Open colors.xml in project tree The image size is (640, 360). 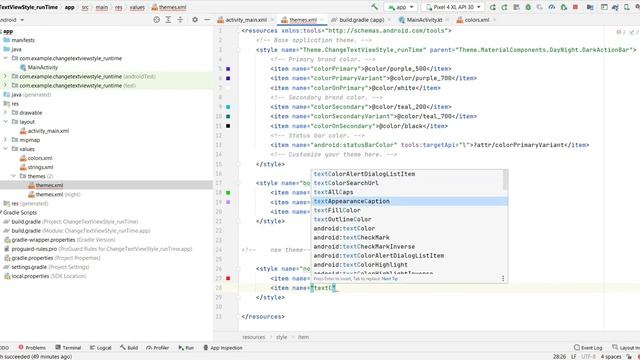click(40, 158)
